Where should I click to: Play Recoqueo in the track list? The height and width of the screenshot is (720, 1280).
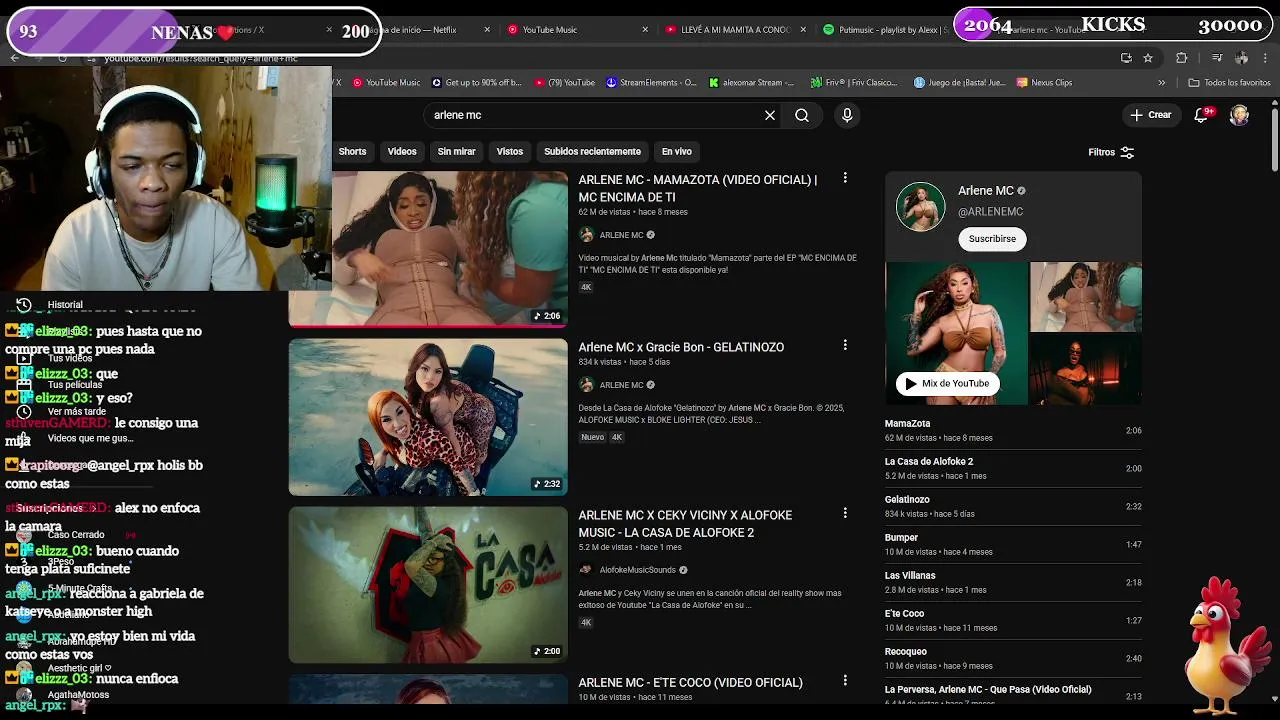1013,658
